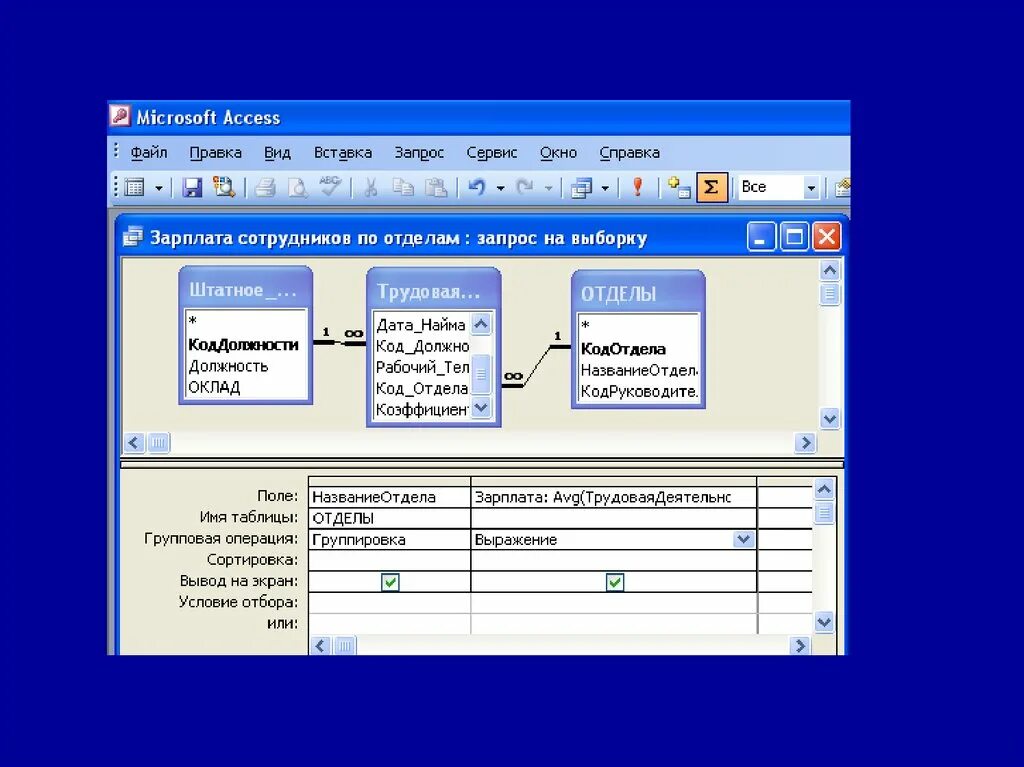Open the Undo history dropdown arrow

point(500,188)
